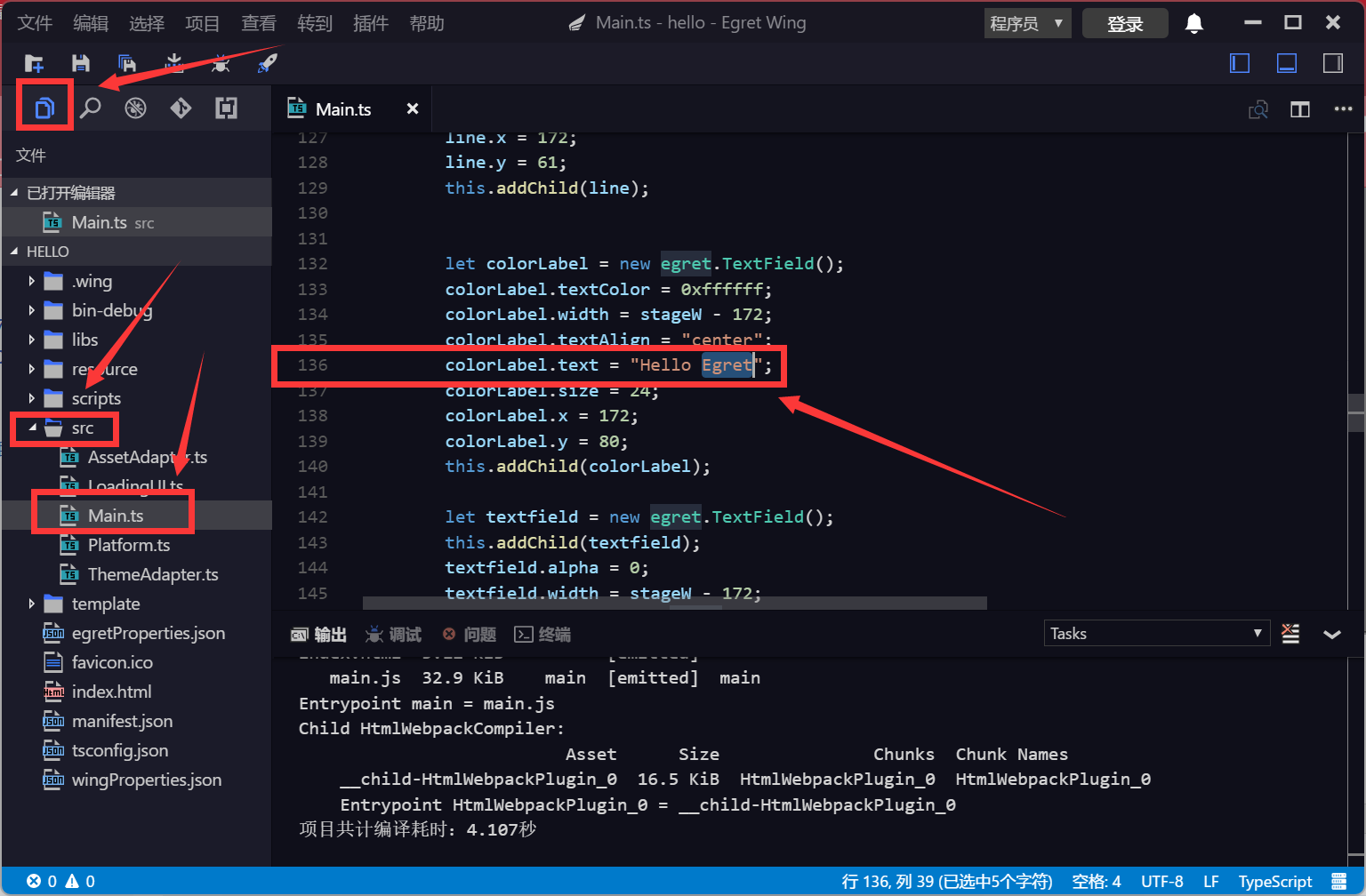
Task: Click the 登录 login button
Action: 1125,24
